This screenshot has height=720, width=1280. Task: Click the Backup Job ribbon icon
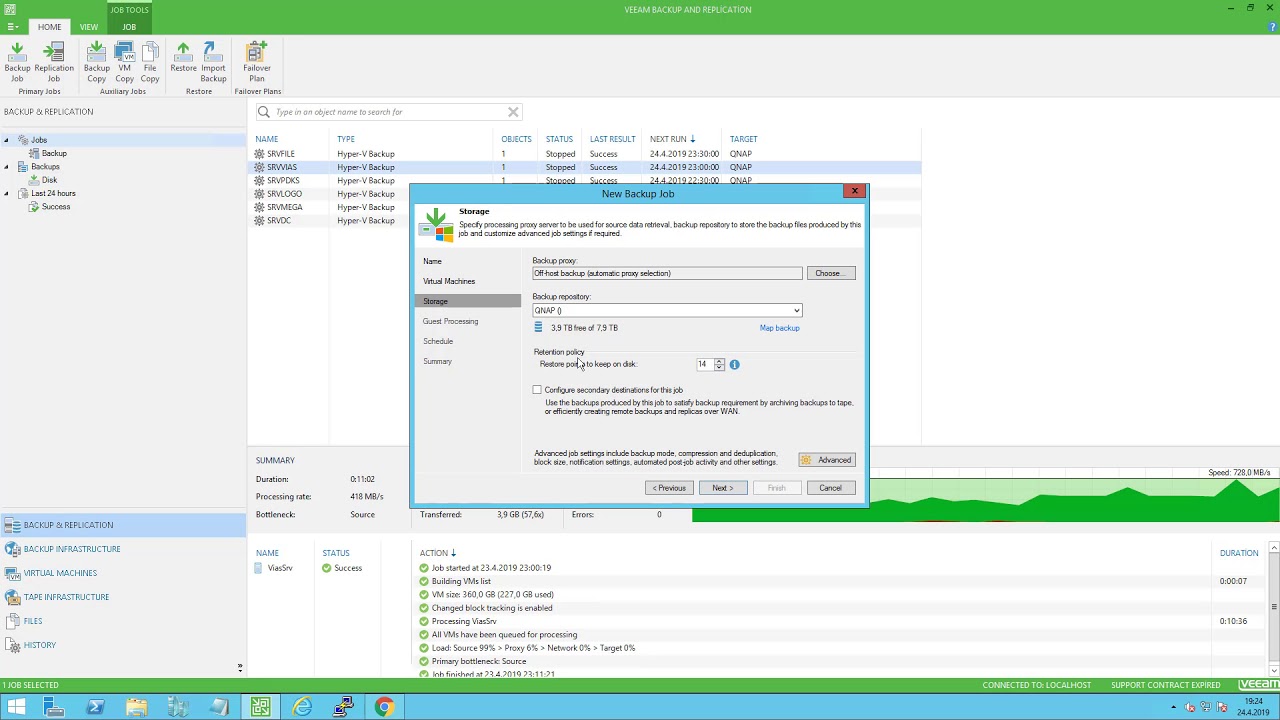pyautogui.click(x=17, y=62)
